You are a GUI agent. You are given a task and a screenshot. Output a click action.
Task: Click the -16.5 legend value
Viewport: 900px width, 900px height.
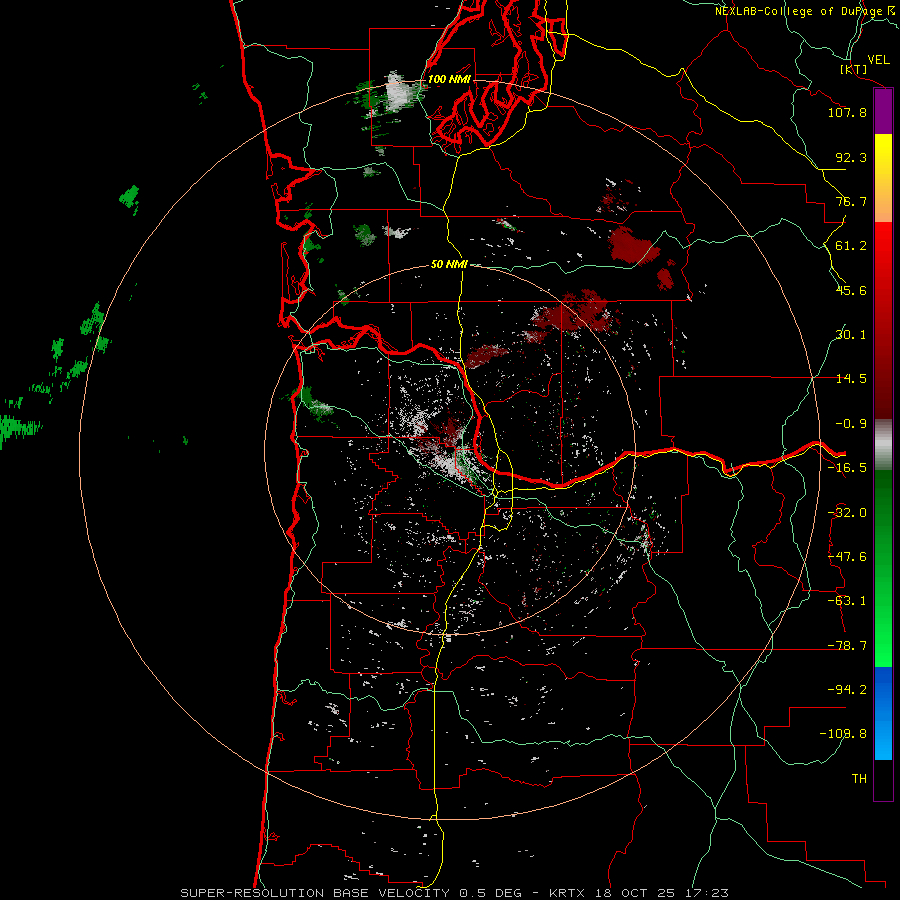847,468
